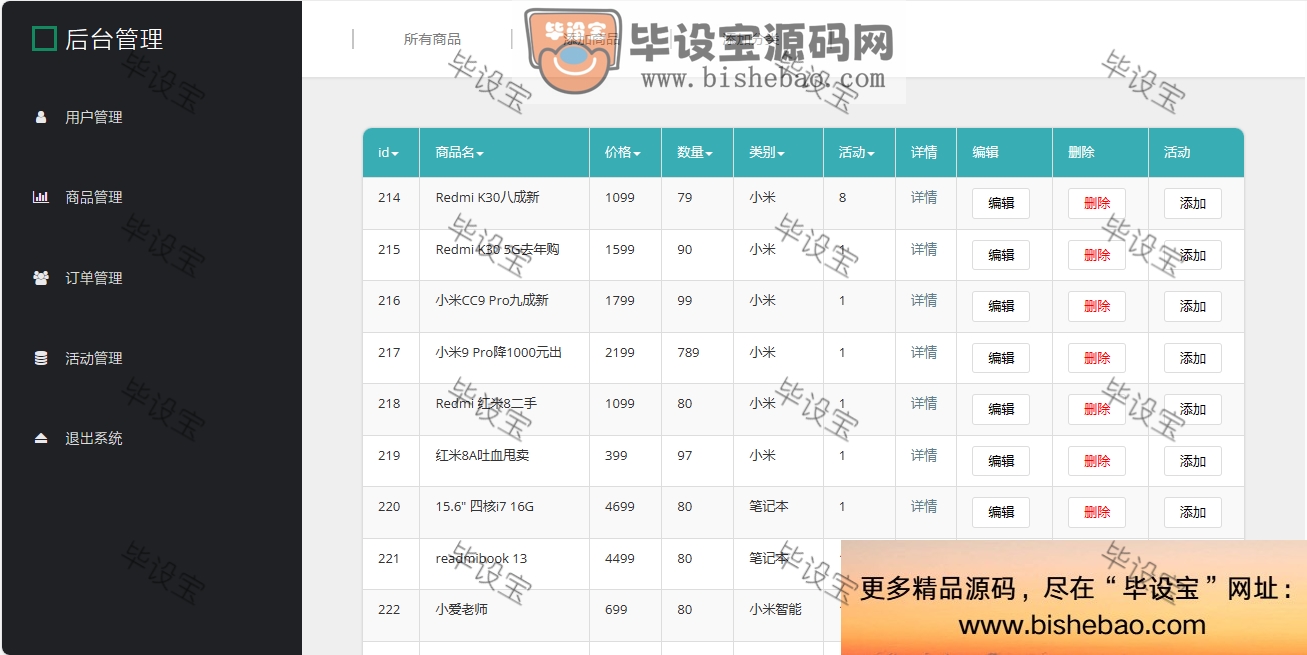Select the product name 红米8A吐血甩卖
The height and width of the screenshot is (655, 1307).
tap(482, 455)
